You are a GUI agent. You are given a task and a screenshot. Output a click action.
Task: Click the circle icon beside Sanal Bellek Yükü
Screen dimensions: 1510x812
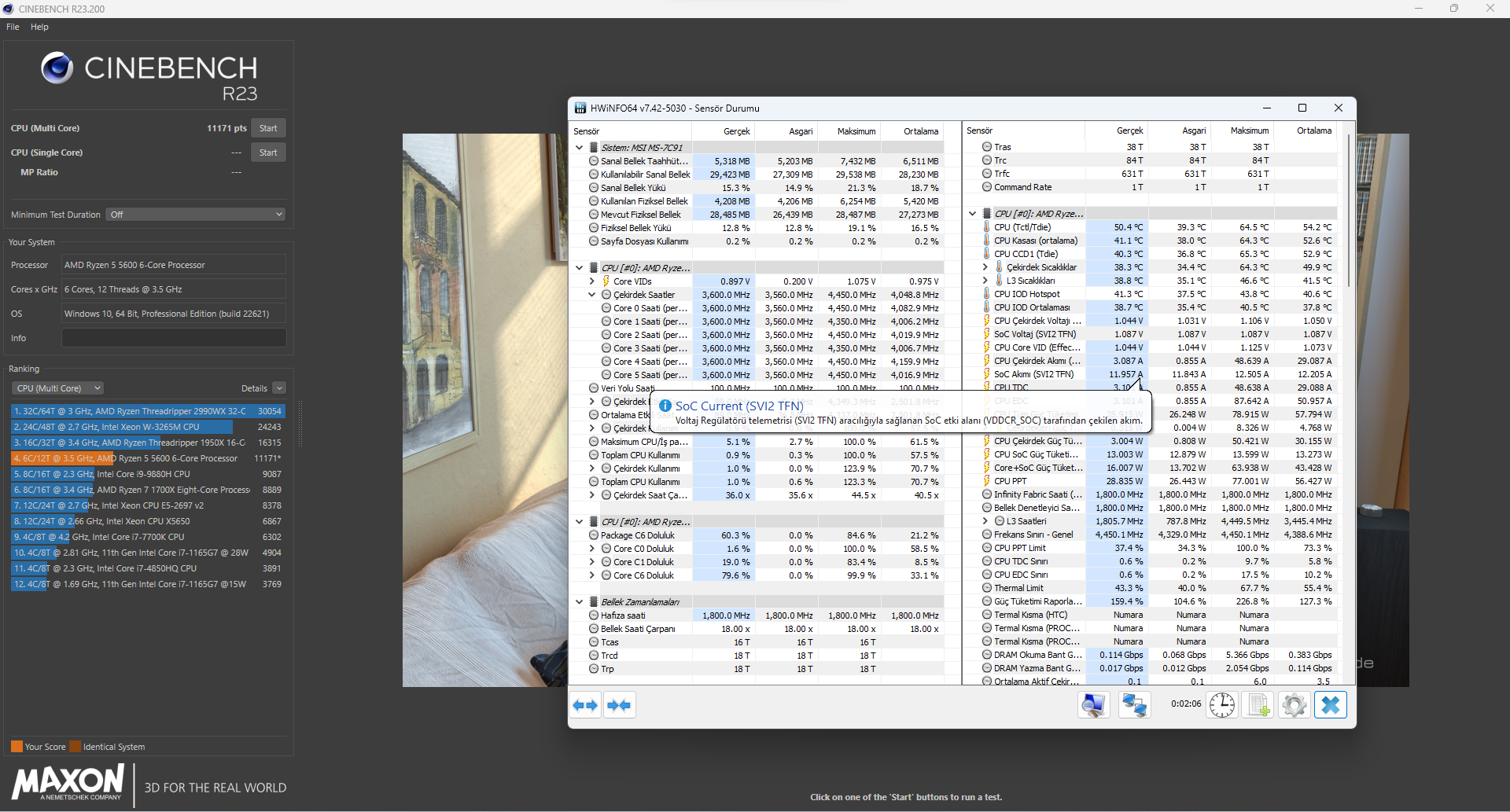[594, 188]
